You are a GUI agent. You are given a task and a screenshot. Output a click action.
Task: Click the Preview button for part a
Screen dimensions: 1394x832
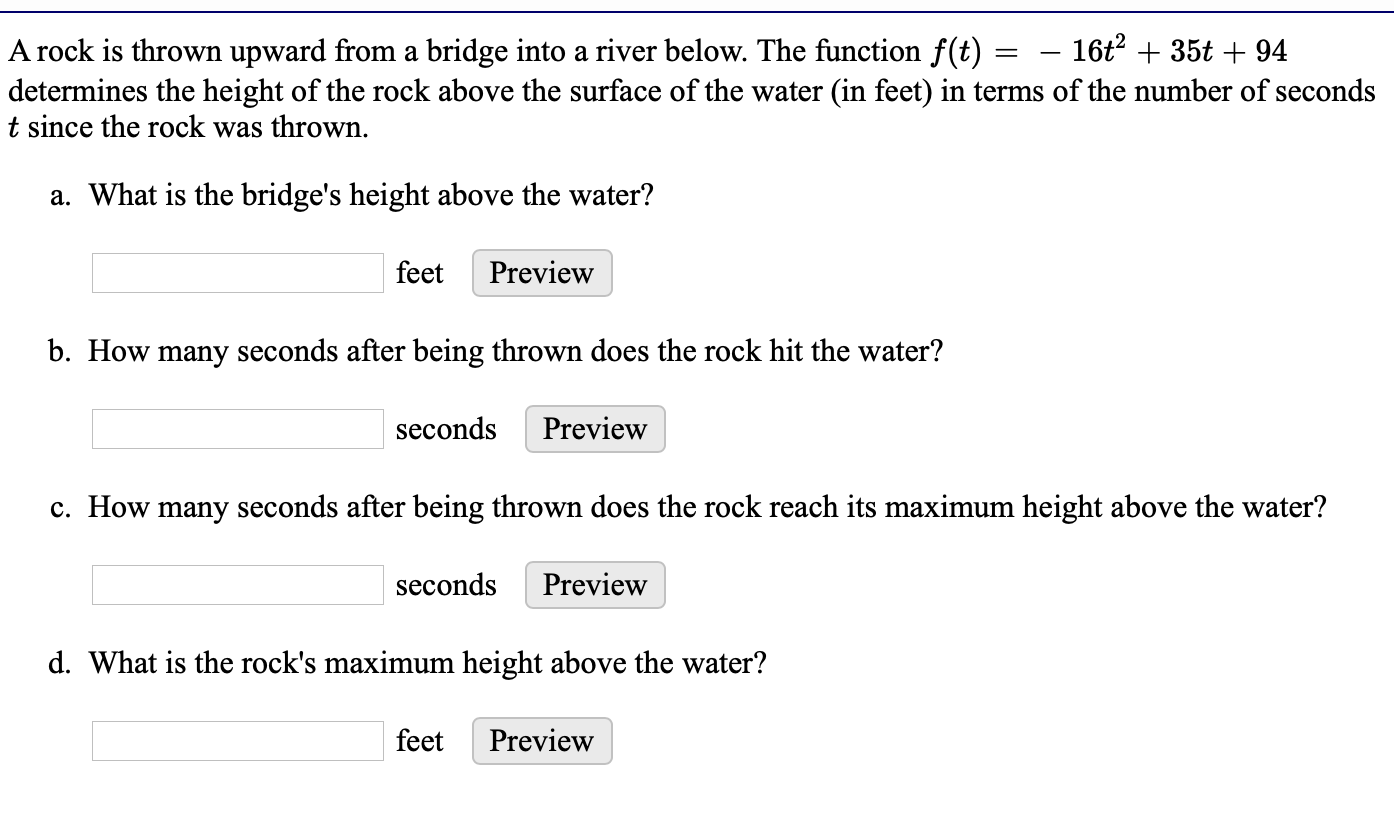[x=541, y=272]
